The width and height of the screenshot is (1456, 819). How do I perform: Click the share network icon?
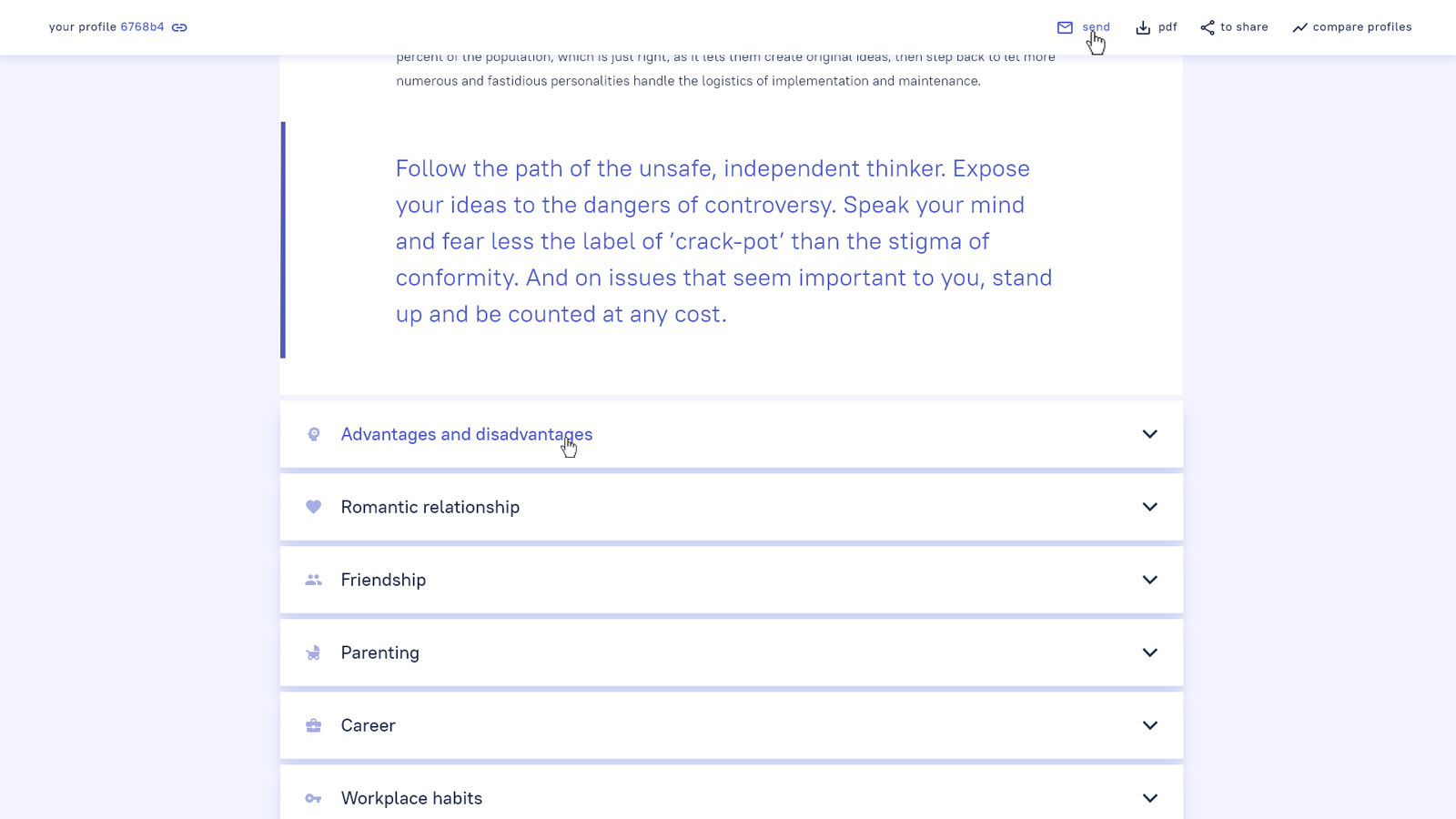tap(1208, 27)
